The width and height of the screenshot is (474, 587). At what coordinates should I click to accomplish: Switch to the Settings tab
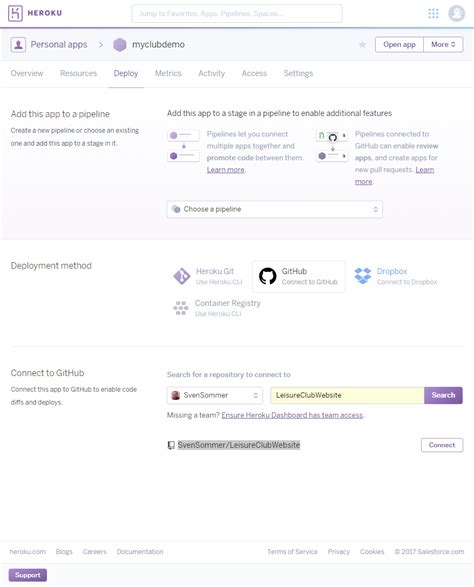pos(298,73)
